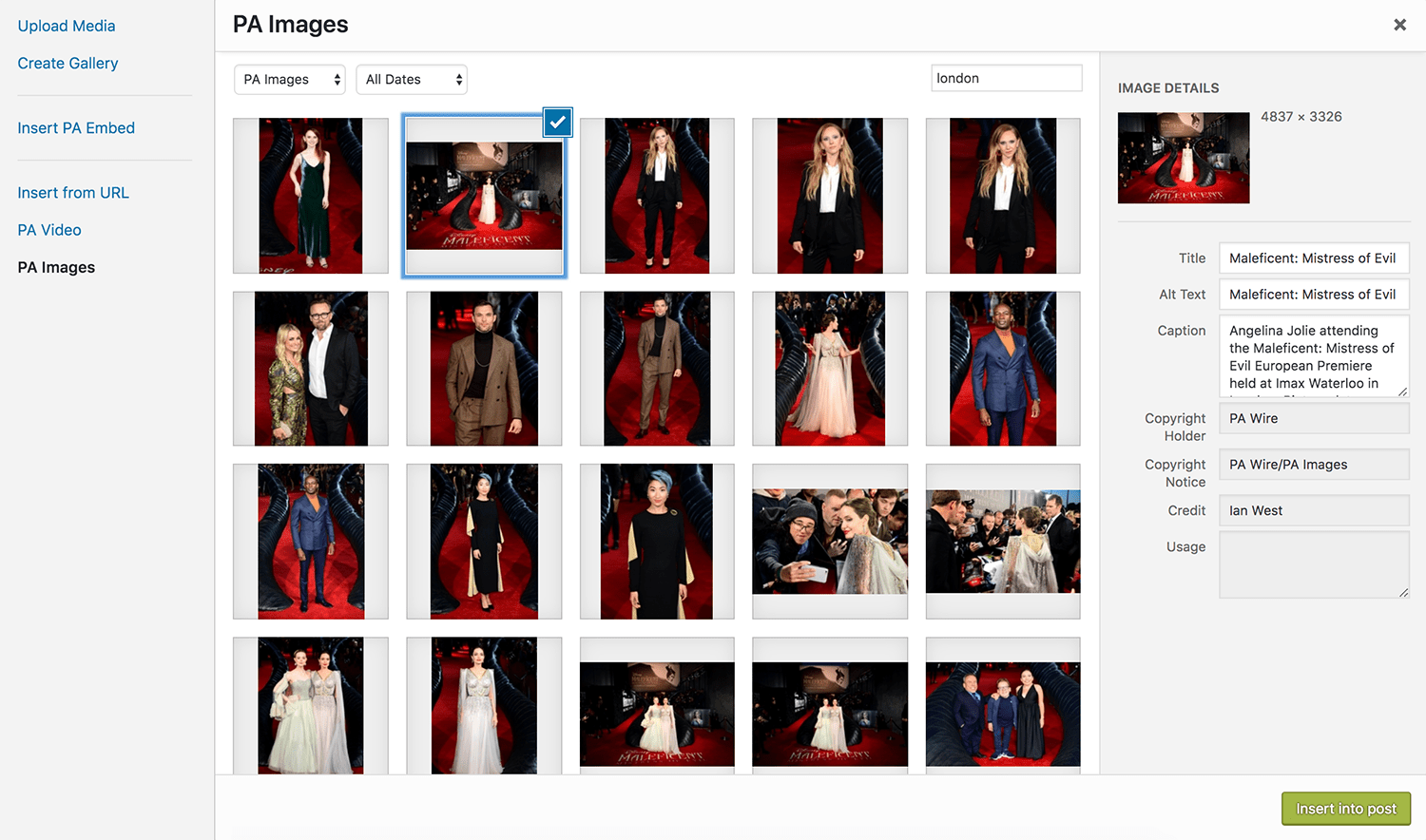The image size is (1426, 840).
Task: Switch to Insert from URL
Action: coord(72,192)
